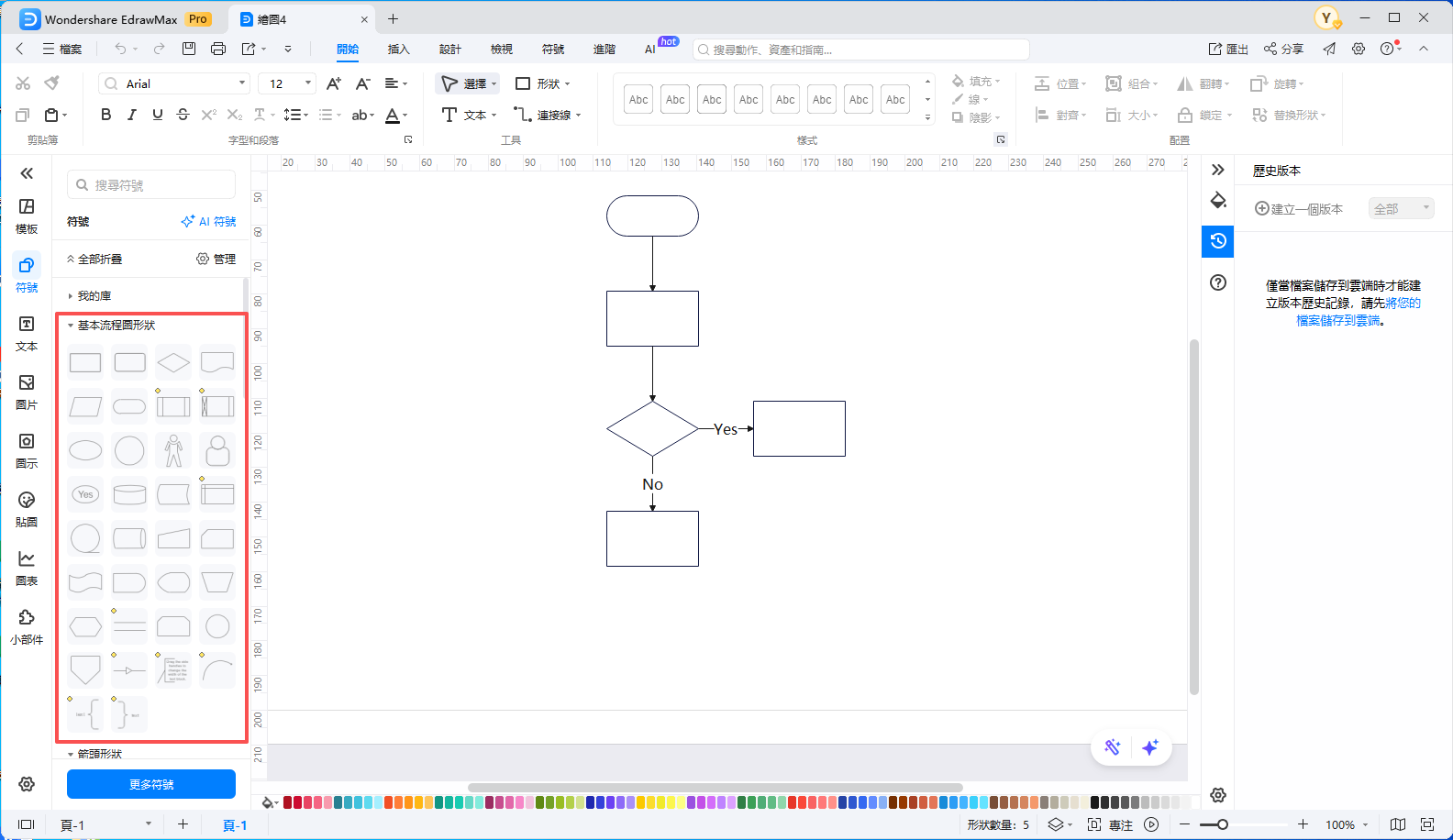This screenshot has width=1453, height=840.
Task: Switch to the Insert ribbon tab
Action: pos(398,50)
